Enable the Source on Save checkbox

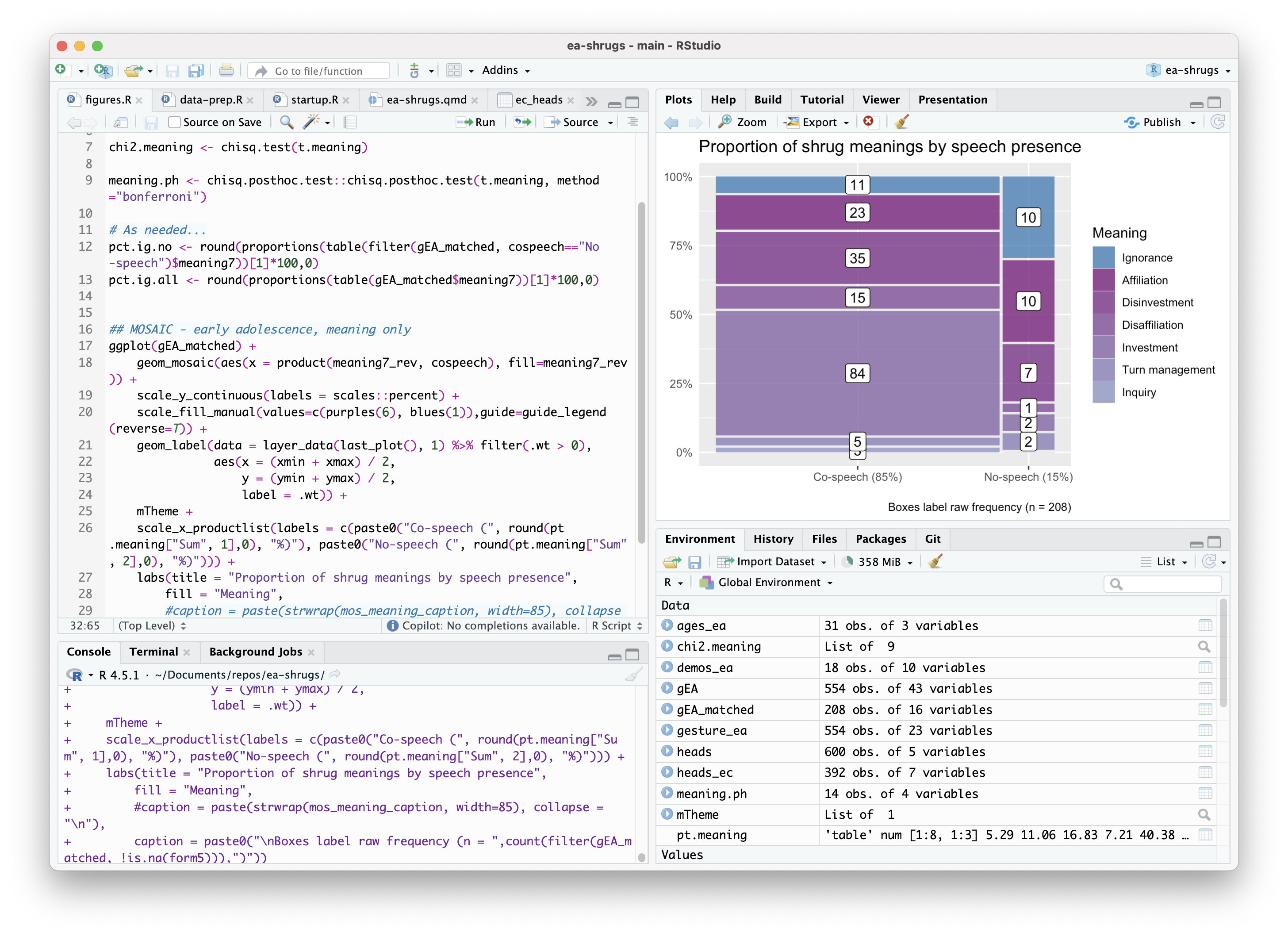pos(175,122)
